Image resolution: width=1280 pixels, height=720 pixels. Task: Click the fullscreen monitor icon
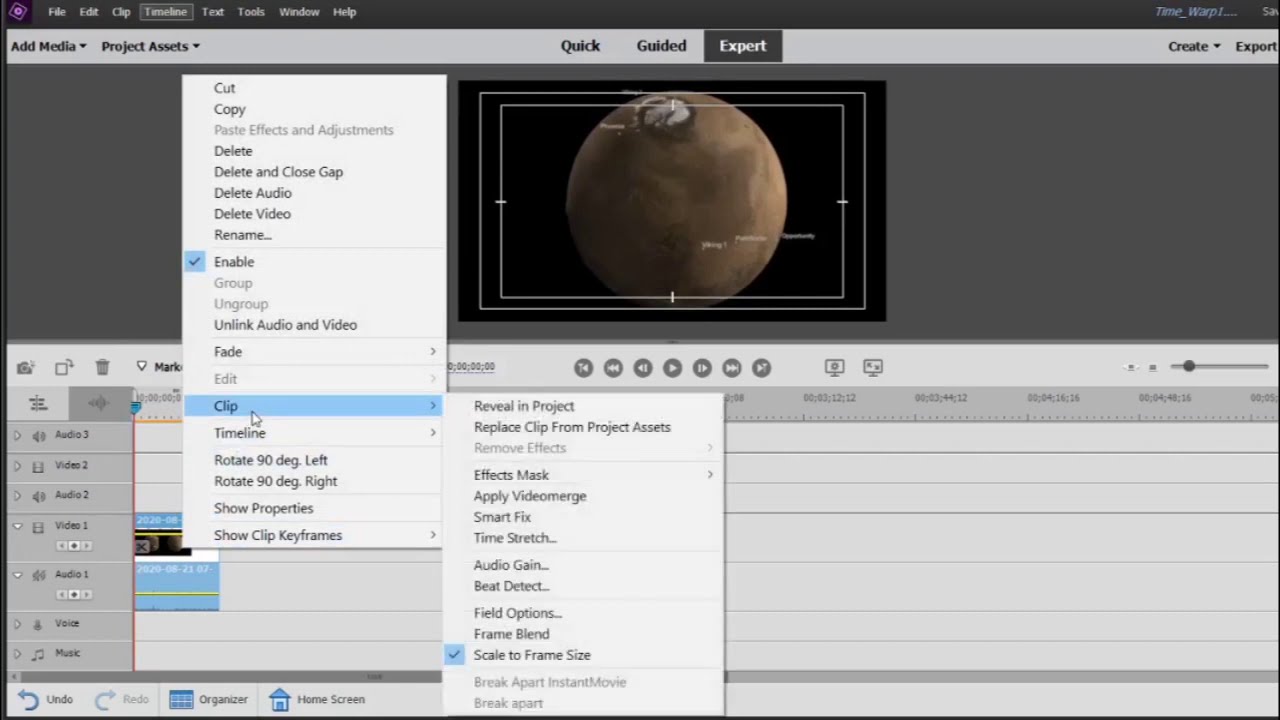pyautogui.click(x=873, y=368)
